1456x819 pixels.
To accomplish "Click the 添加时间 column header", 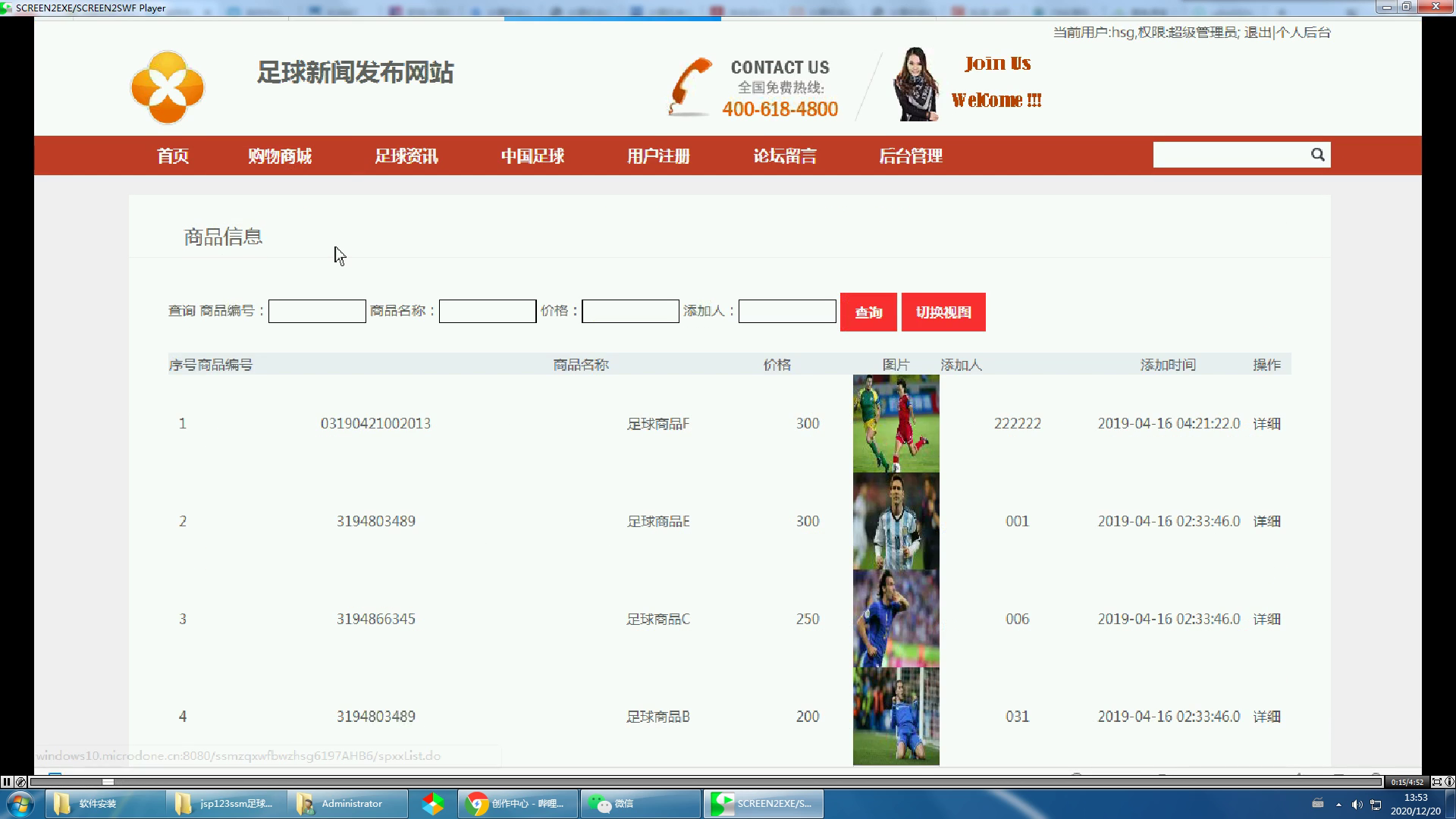I will point(1168,365).
